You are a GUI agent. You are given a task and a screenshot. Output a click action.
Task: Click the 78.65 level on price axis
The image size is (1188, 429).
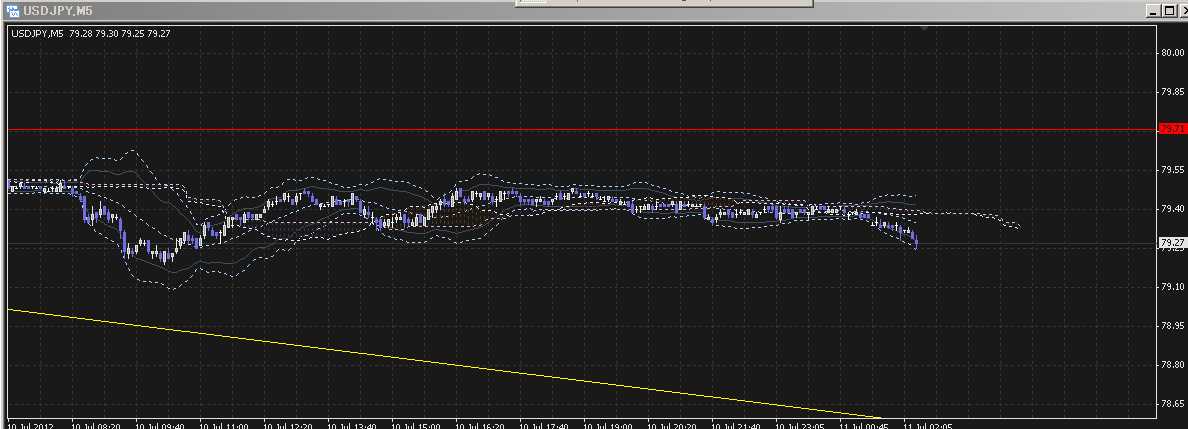click(x=1172, y=404)
